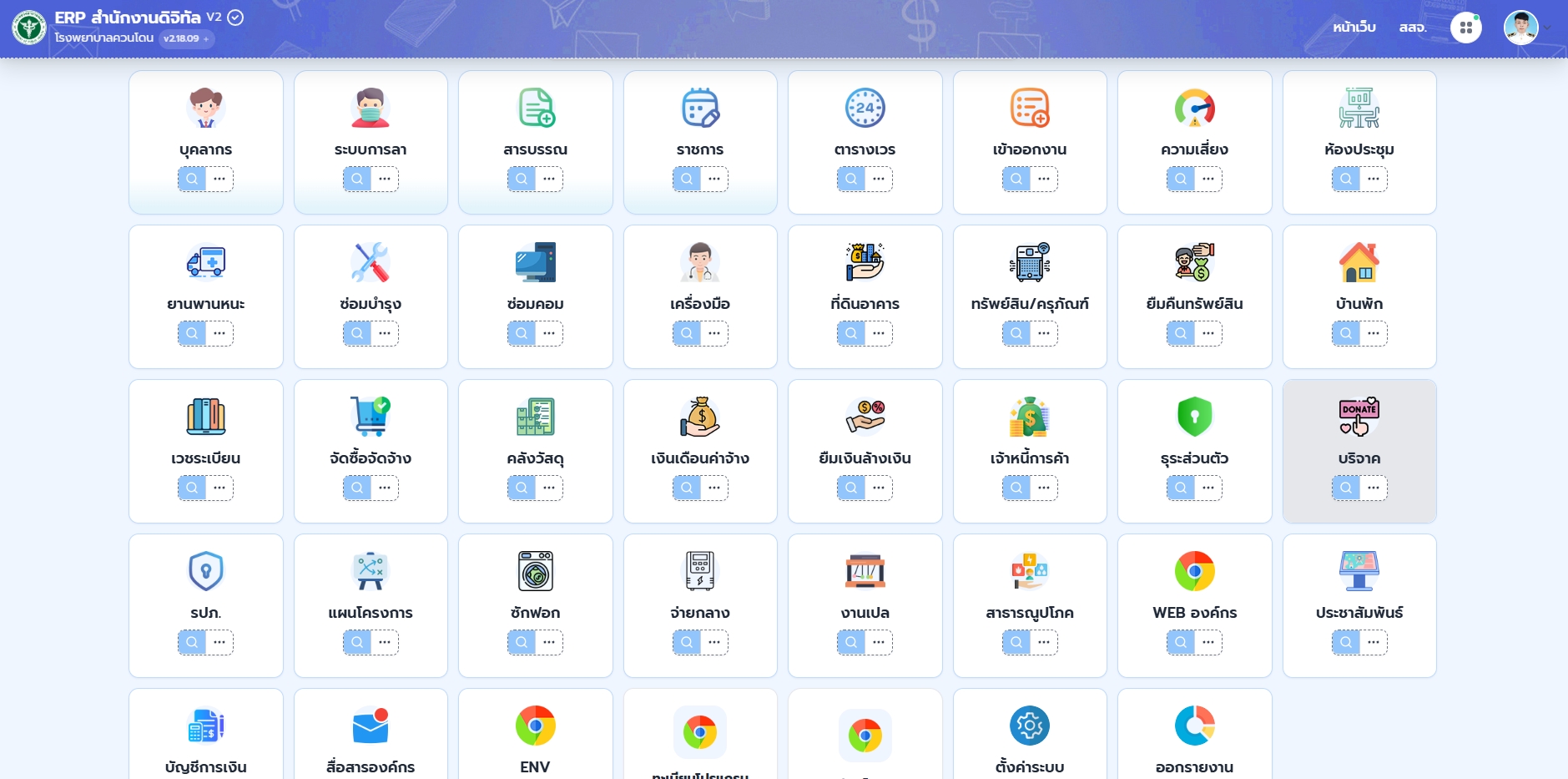Open the เงินเดือนค่าจ้าง money bag icon
The image size is (1568, 779).
[700, 417]
